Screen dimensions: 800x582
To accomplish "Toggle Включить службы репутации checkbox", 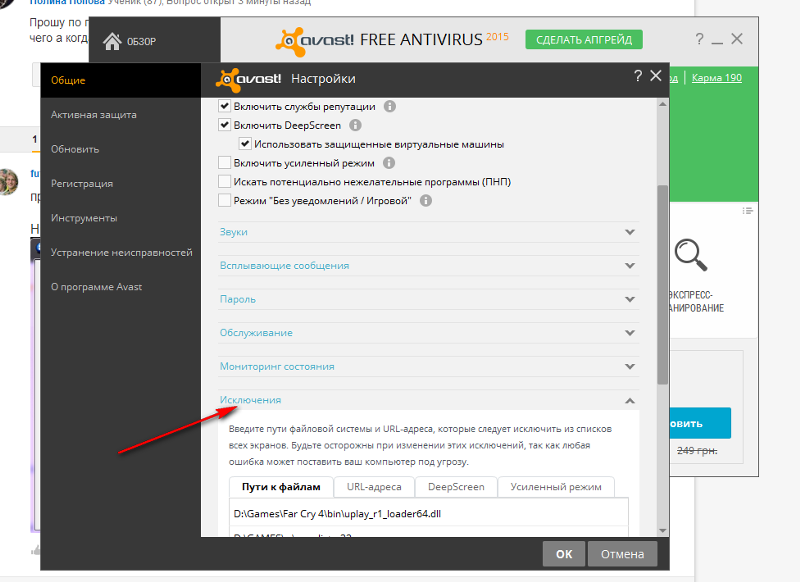I will point(224,106).
